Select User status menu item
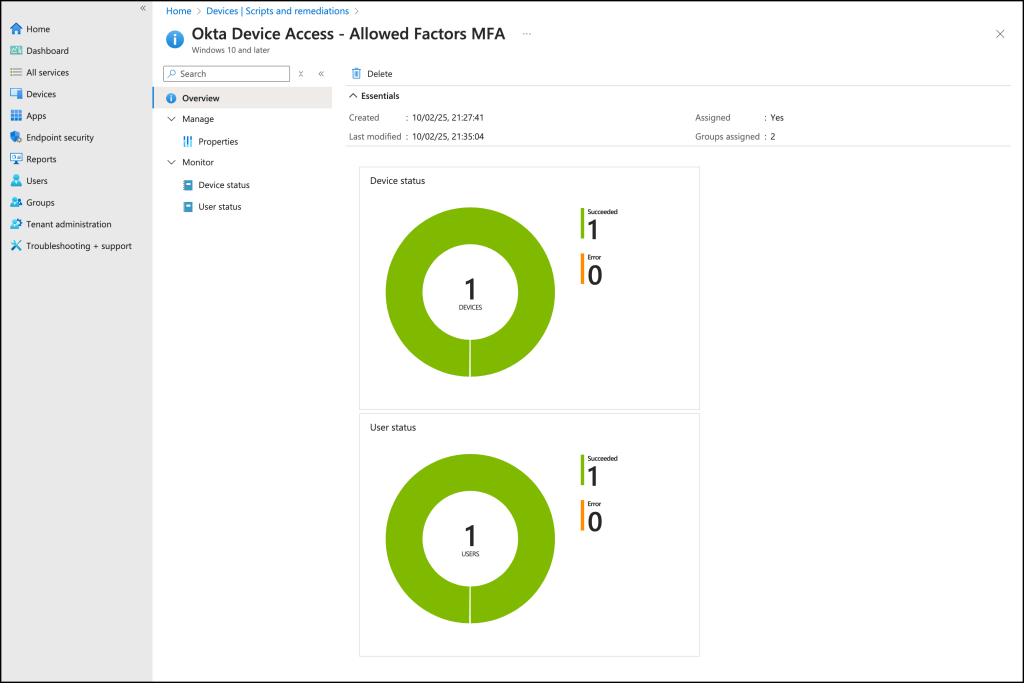Screen dimensions: 1024x683 click(219, 207)
